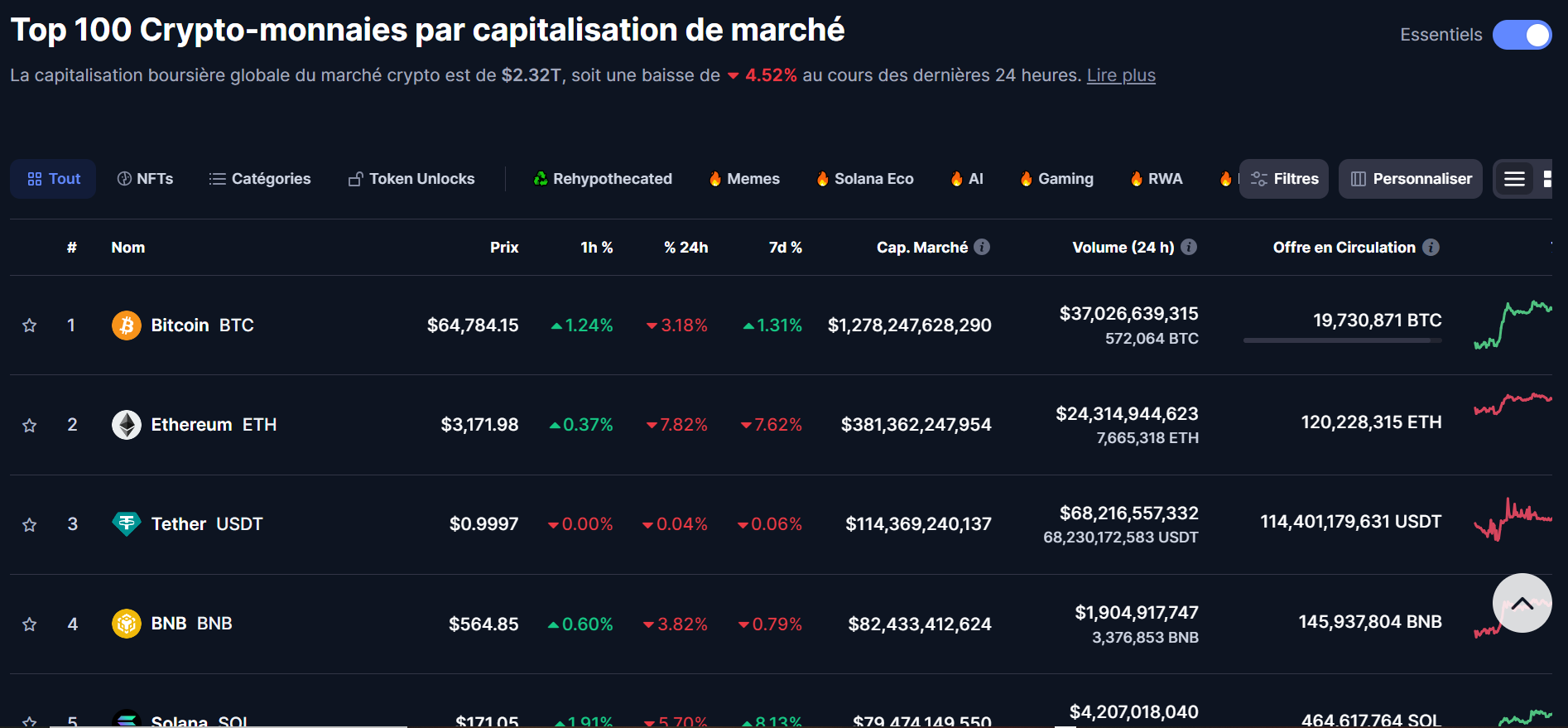
Task: Click Ethereum volume $24,314,944,623
Action: click(1128, 414)
